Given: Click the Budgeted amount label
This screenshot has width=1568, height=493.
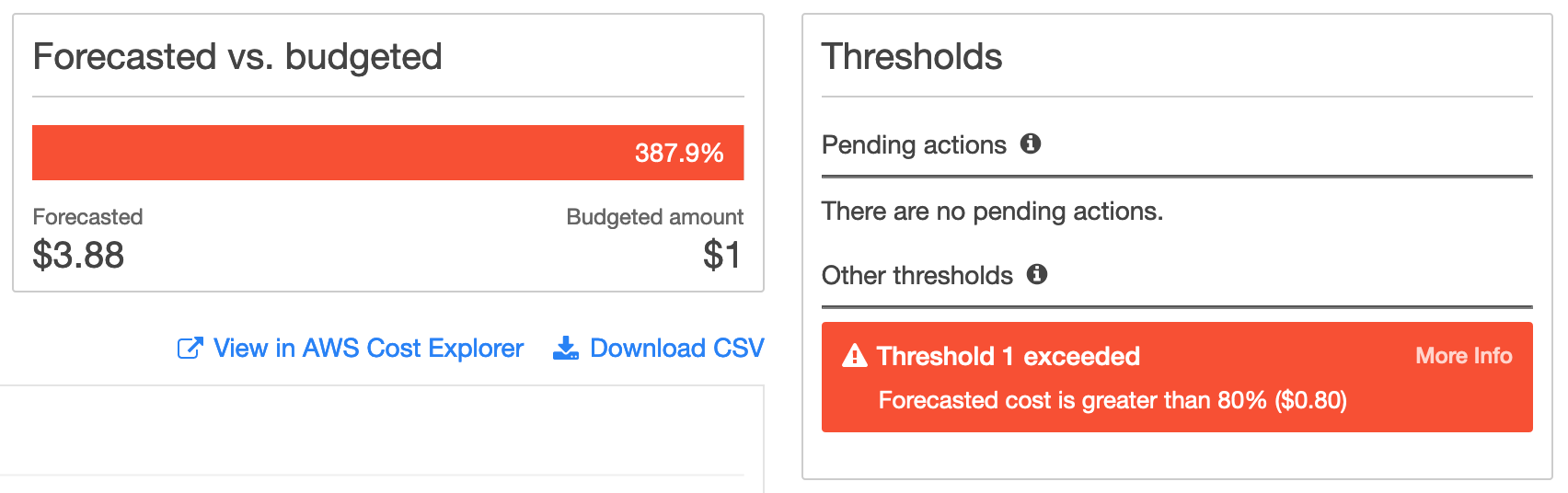Looking at the screenshot, I should (x=654, y=217).
